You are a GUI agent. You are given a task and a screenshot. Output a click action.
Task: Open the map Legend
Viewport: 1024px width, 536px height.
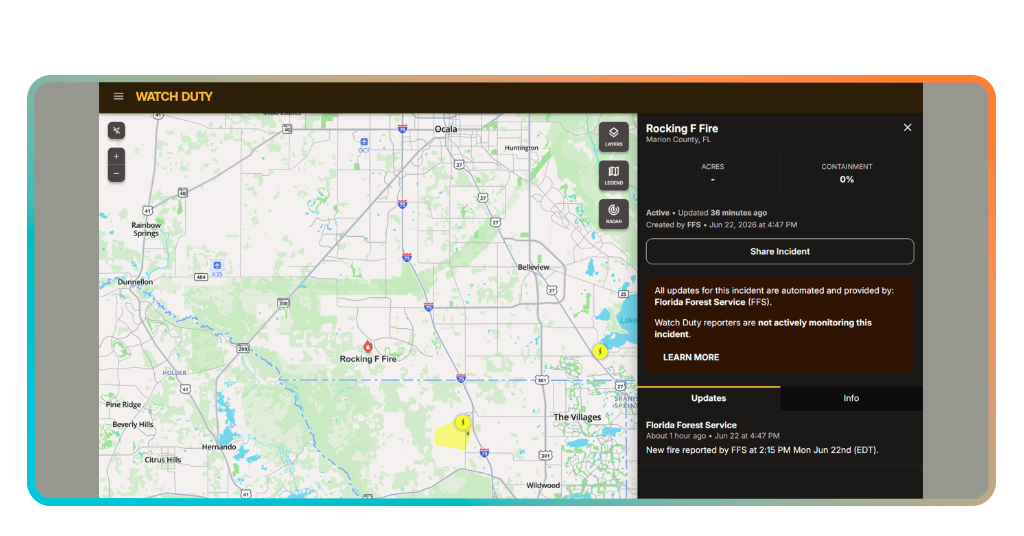[x=613, y=175]
